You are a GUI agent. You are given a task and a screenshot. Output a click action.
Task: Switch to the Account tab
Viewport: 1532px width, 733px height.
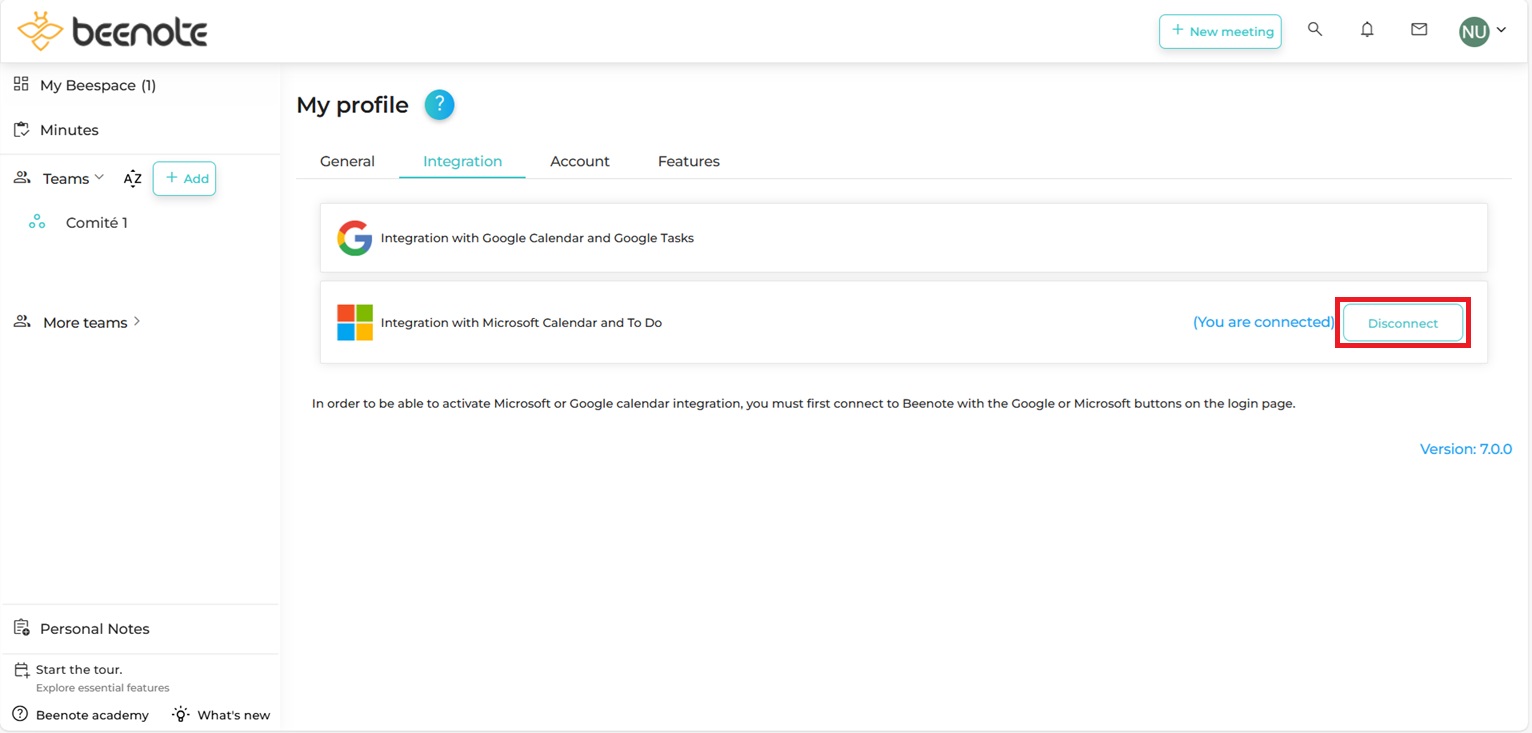click(x=580, y=161)
